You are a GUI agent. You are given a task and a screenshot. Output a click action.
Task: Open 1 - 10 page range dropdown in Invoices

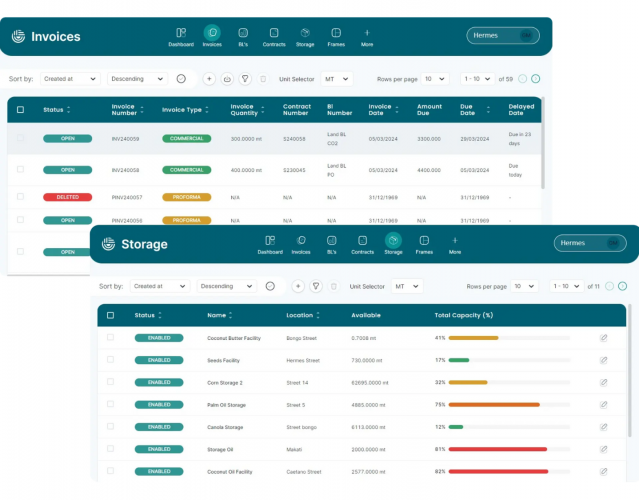[478, 79]
